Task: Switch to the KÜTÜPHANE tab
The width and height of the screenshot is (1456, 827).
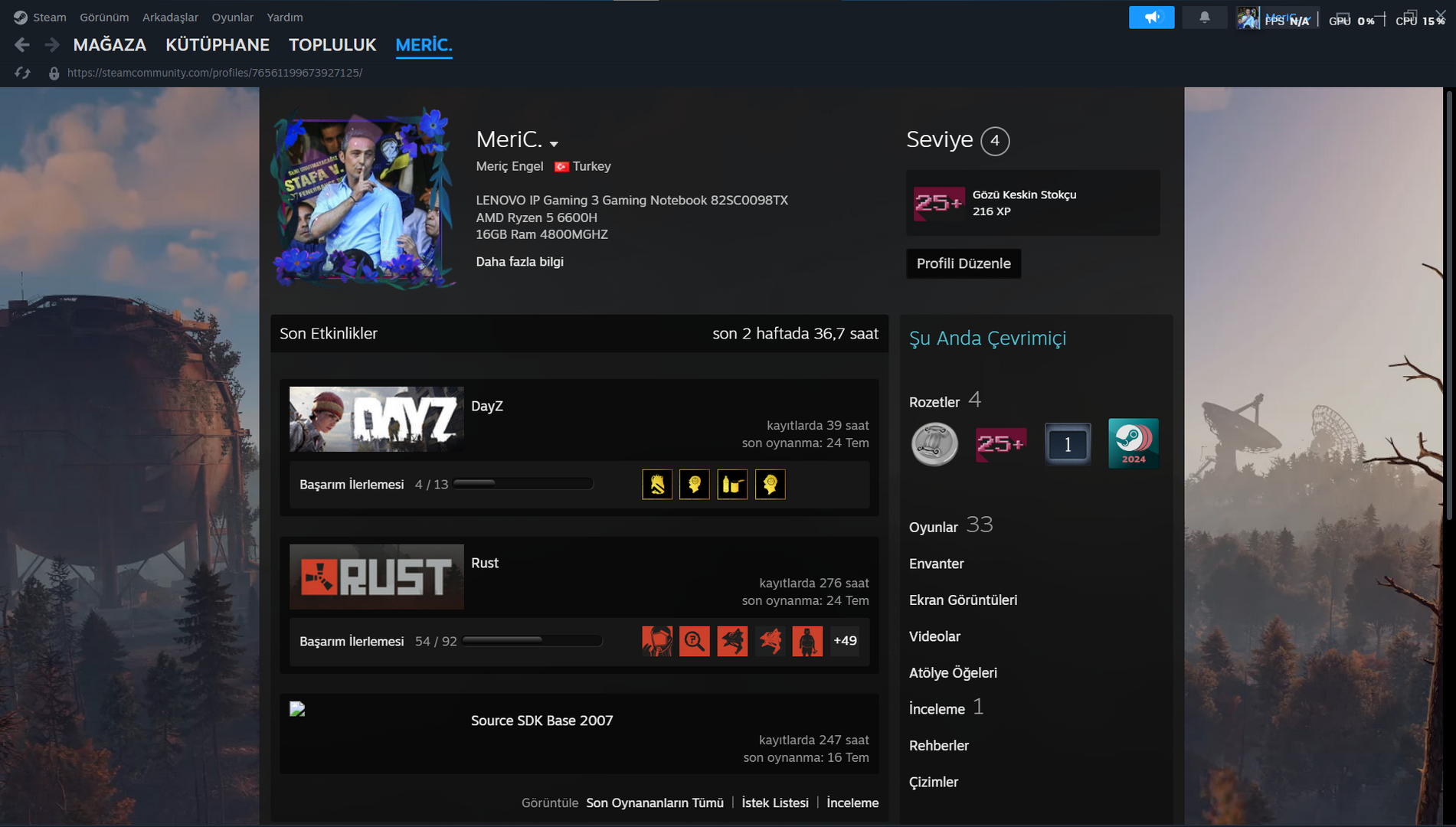Action: pyautogui.click(x=218, y=45)
